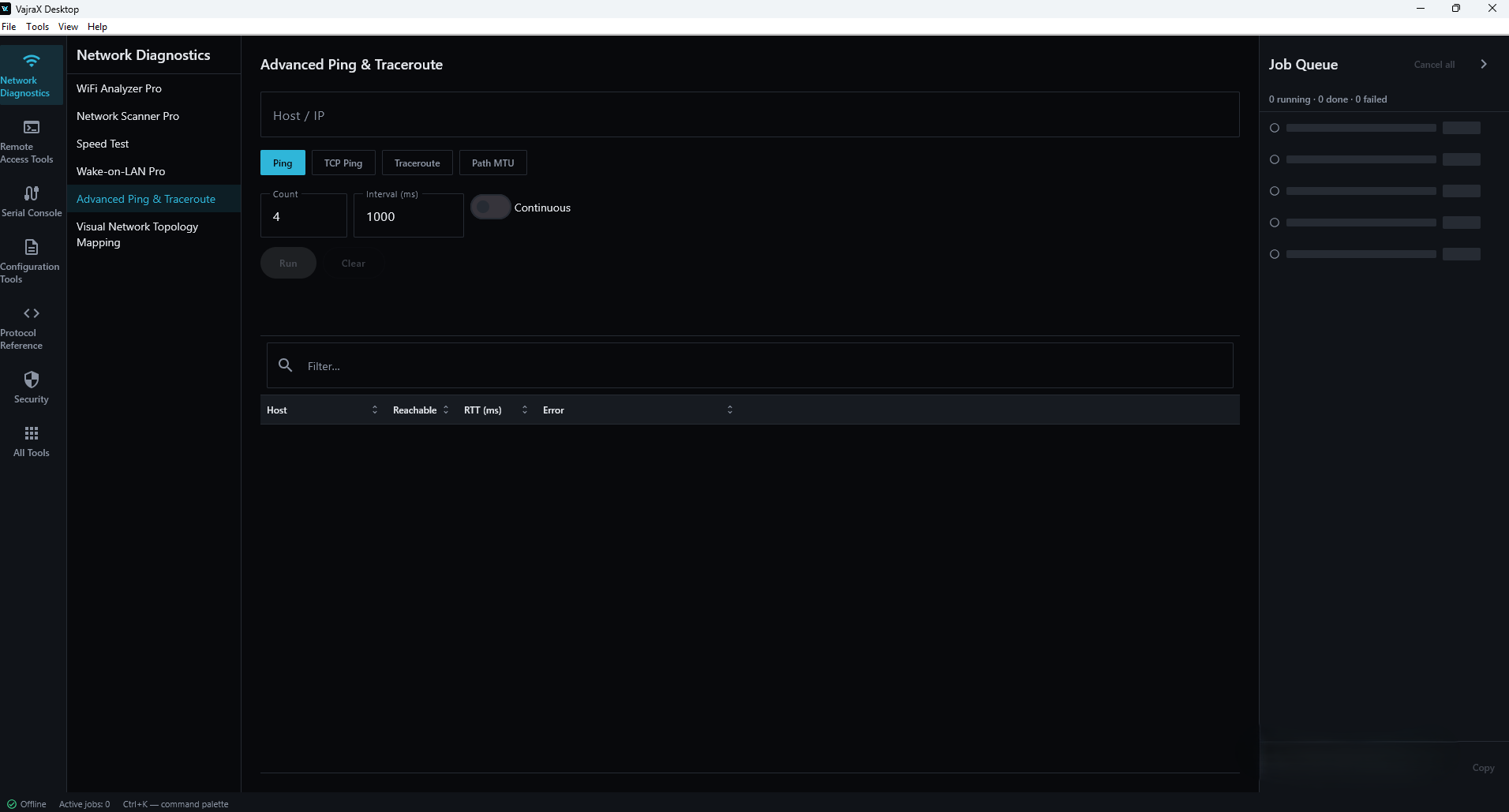Select Advanced Ping & Traceroute in list
This screenshot has height=812, width=1509.
pyautogui.click(x=154, y=199)
